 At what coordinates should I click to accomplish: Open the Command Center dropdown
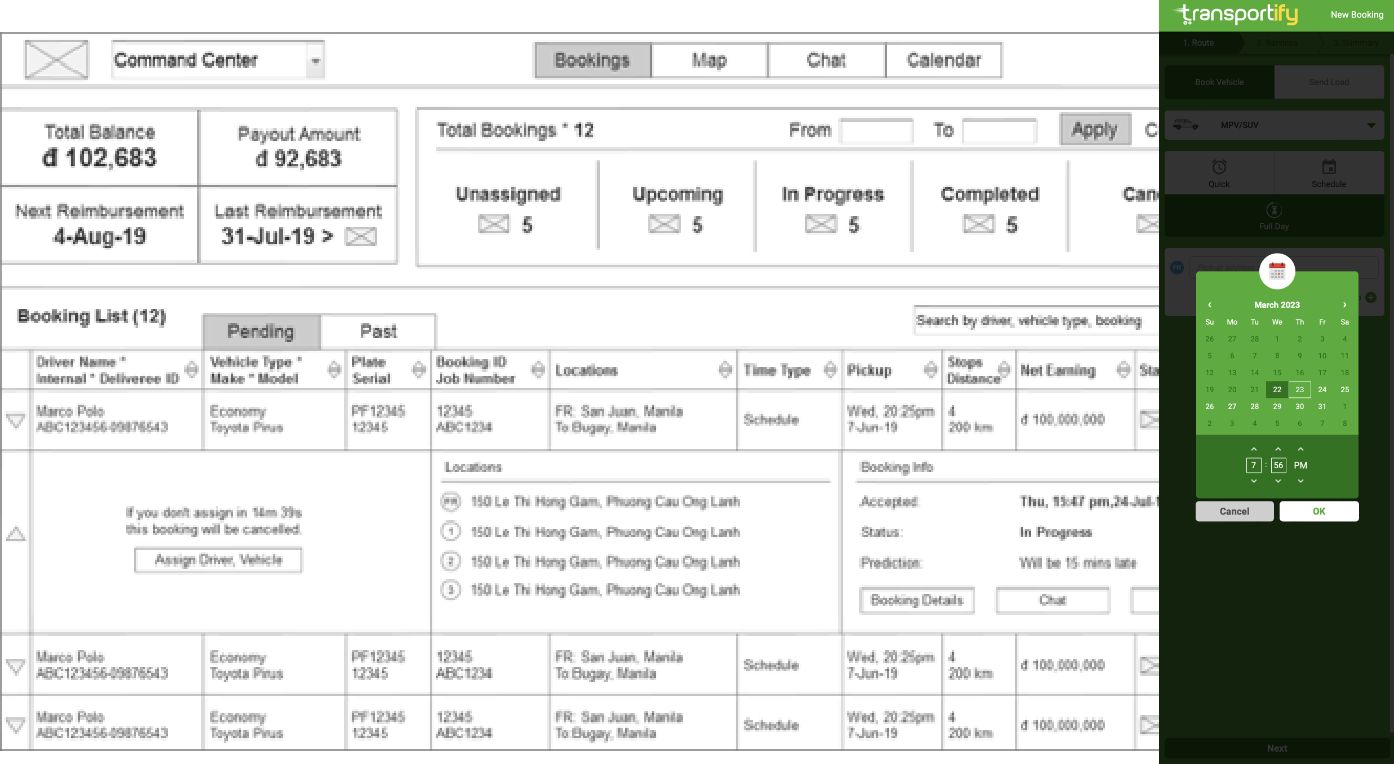pyautogui.click(x=315, y=61)
